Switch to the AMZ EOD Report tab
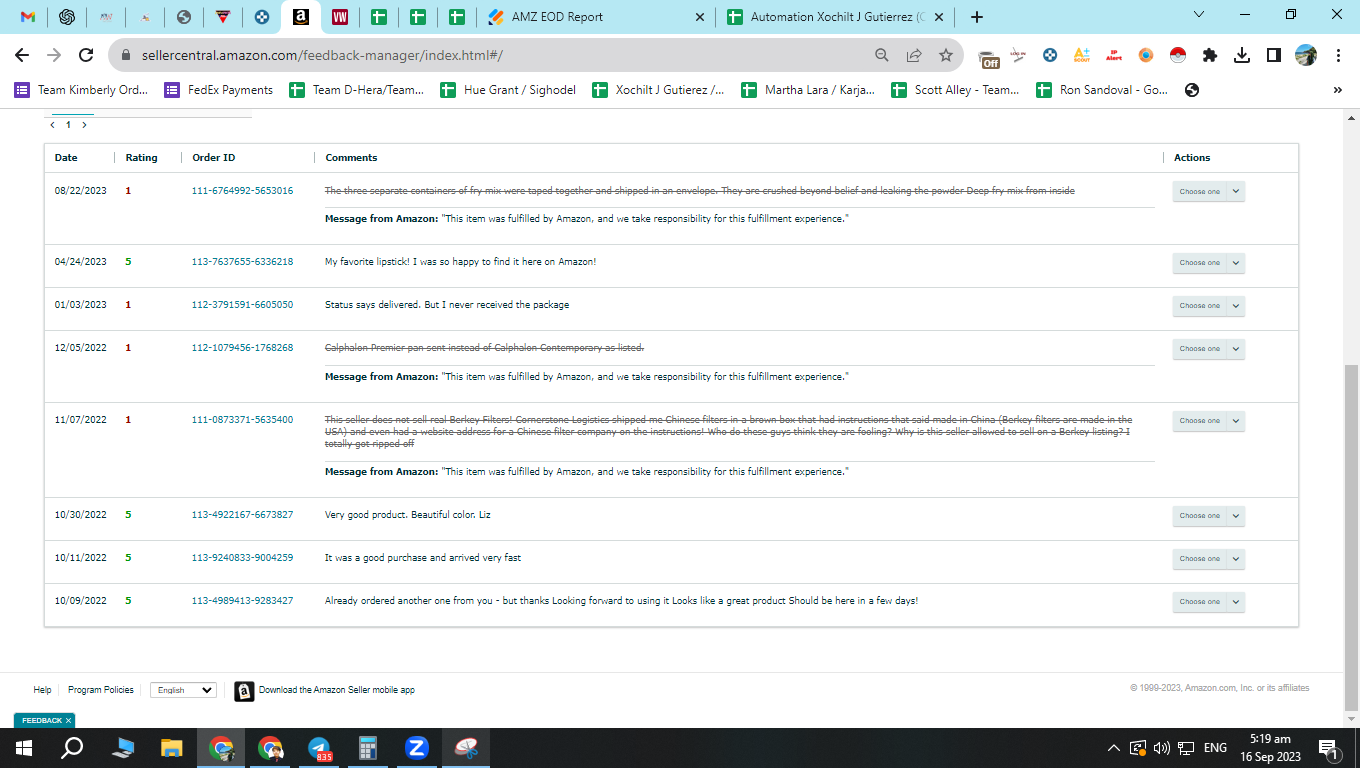The image size is (1360, 768). (x=598, y=17)
